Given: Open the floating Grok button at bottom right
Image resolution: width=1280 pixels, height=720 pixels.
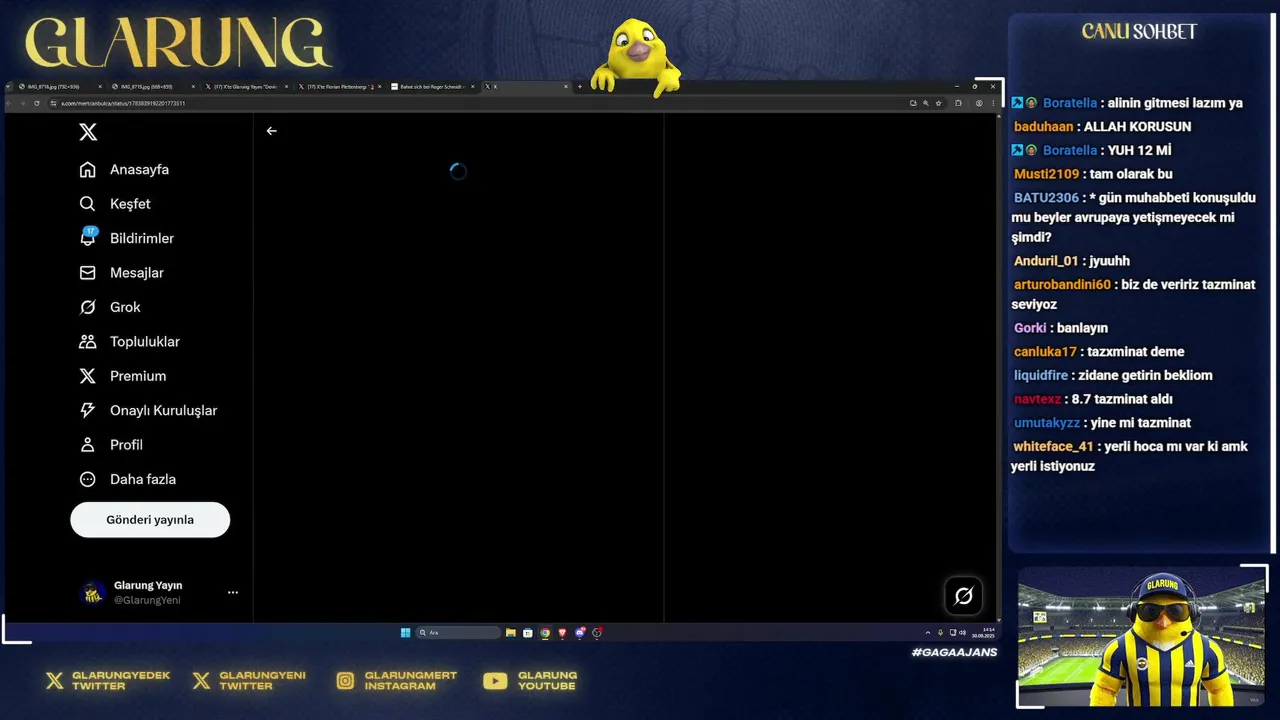Looking at the screenshot, I should pos(964,596).
